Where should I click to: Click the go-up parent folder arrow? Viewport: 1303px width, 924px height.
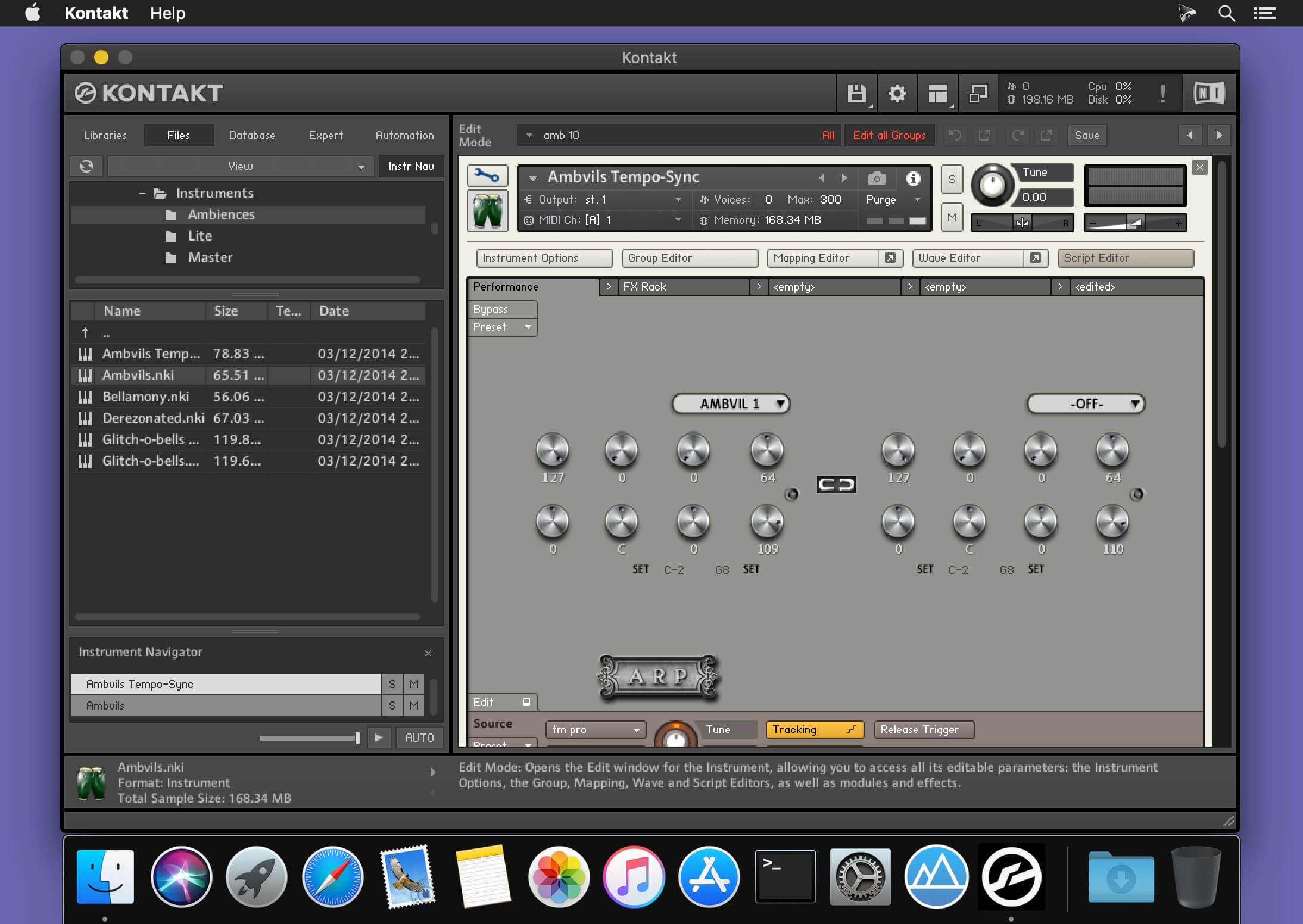pyautogui.click(x=85, y=333)
